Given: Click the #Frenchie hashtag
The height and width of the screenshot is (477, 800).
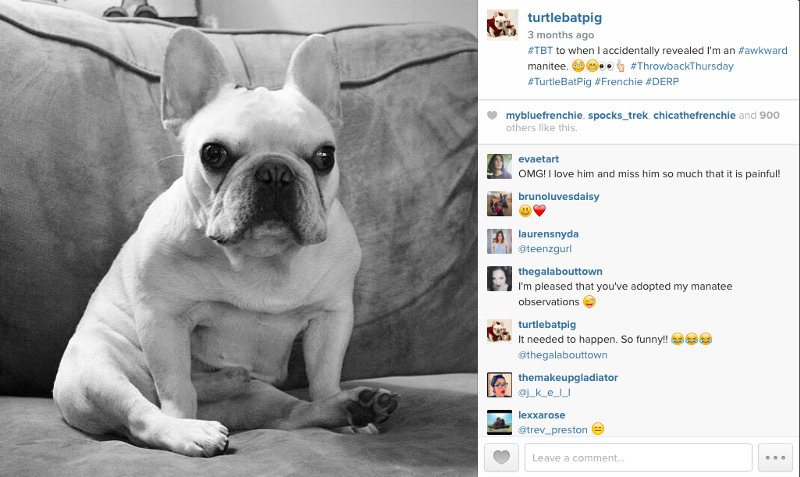Looking at the screenshot, I should point(618,82).
